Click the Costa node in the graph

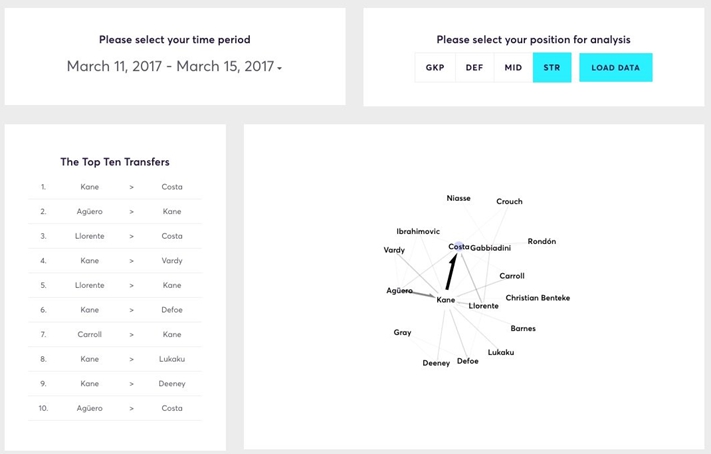point(458,247)
